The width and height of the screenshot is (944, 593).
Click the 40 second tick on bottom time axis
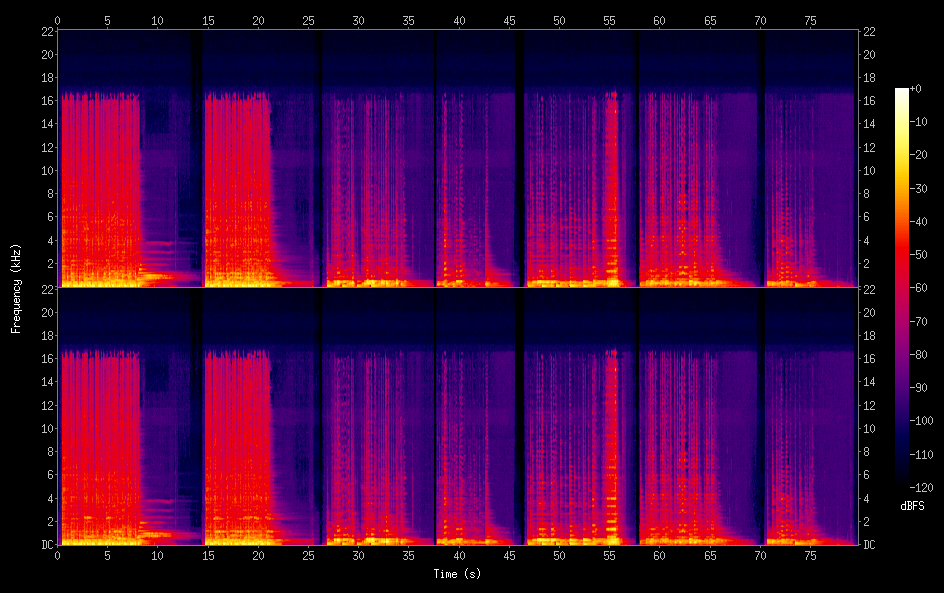click(x=459, y=555)
